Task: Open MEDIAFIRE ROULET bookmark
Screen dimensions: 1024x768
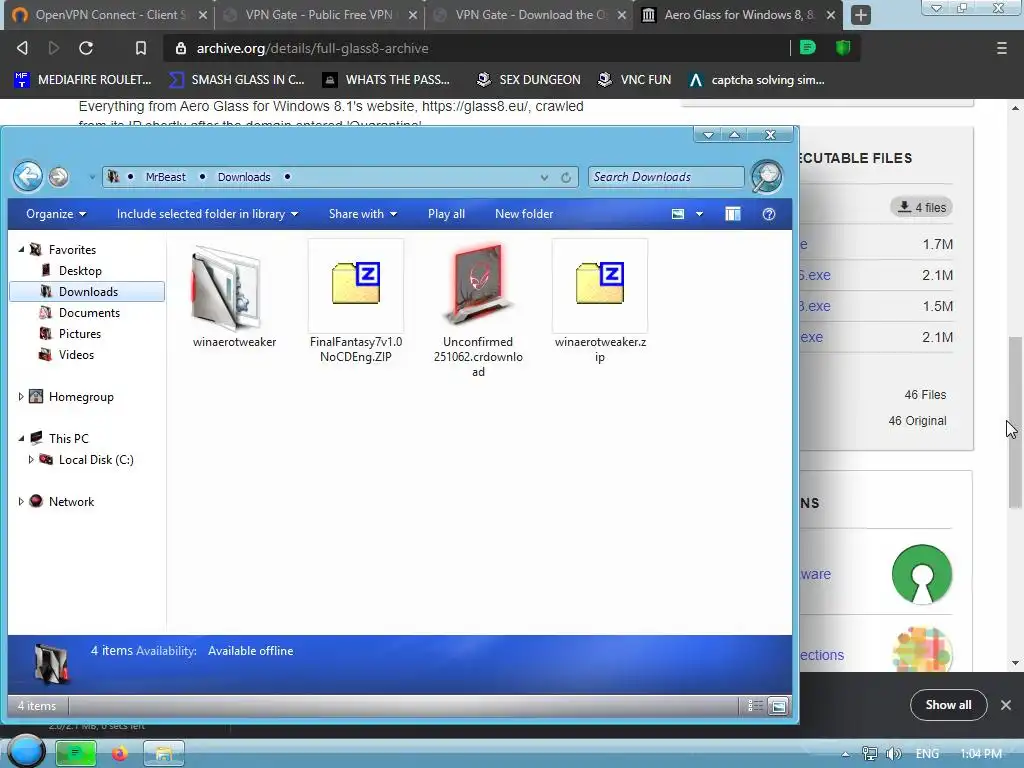Action: [83, 80]
